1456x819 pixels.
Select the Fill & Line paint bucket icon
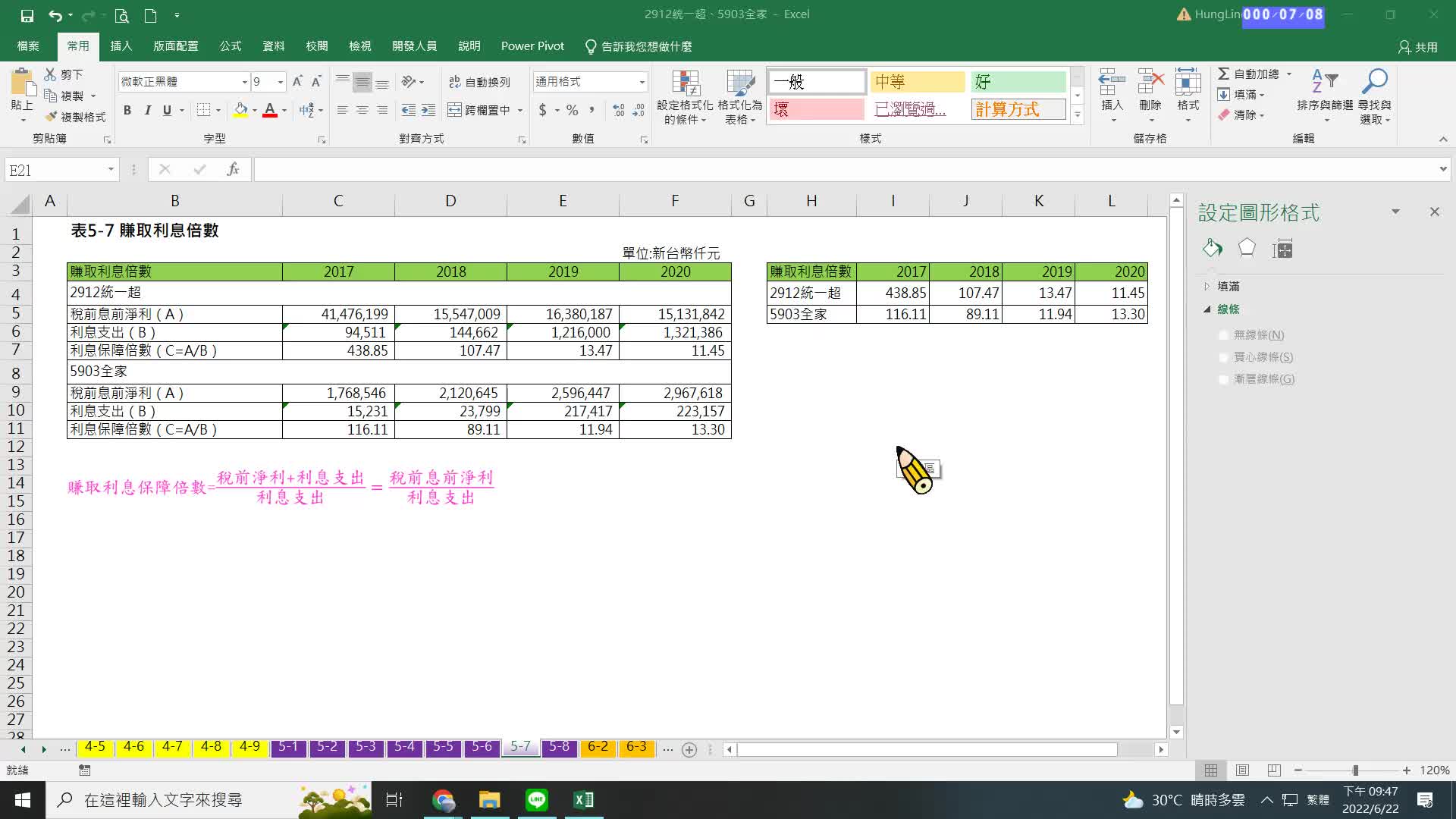point(1212,248)
